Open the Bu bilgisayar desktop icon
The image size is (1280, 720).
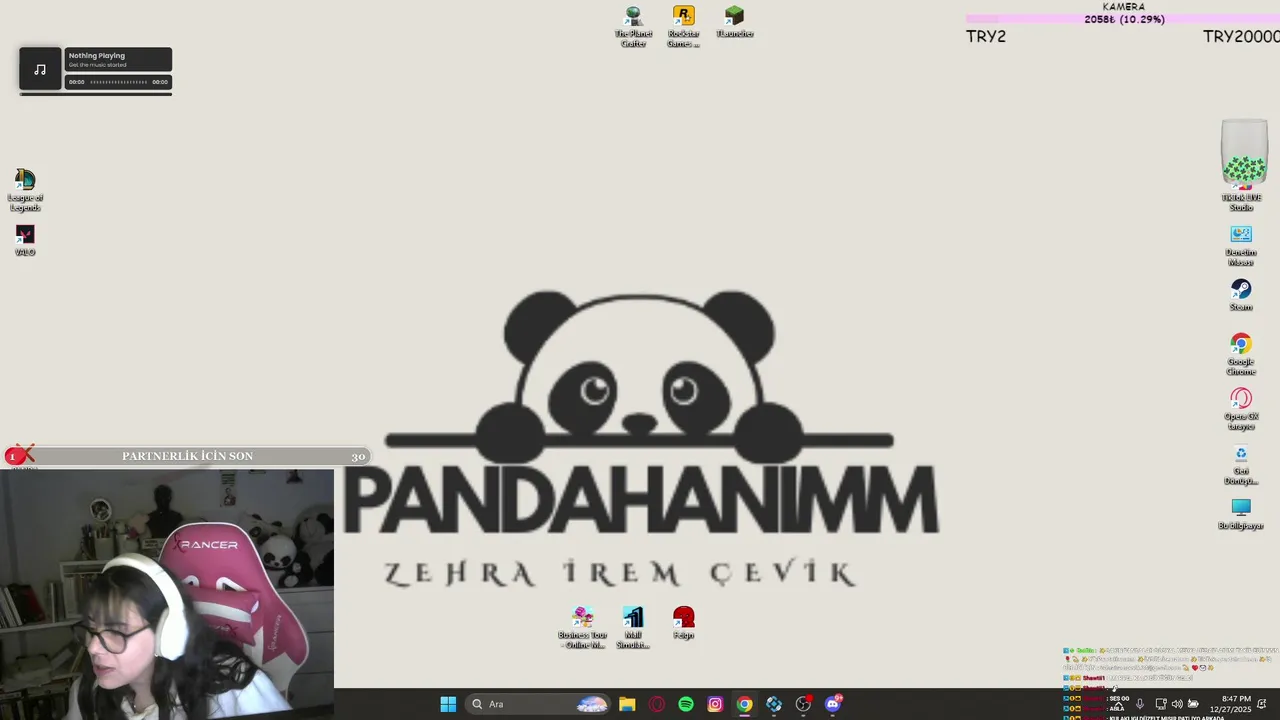(x=1241, y=514)
